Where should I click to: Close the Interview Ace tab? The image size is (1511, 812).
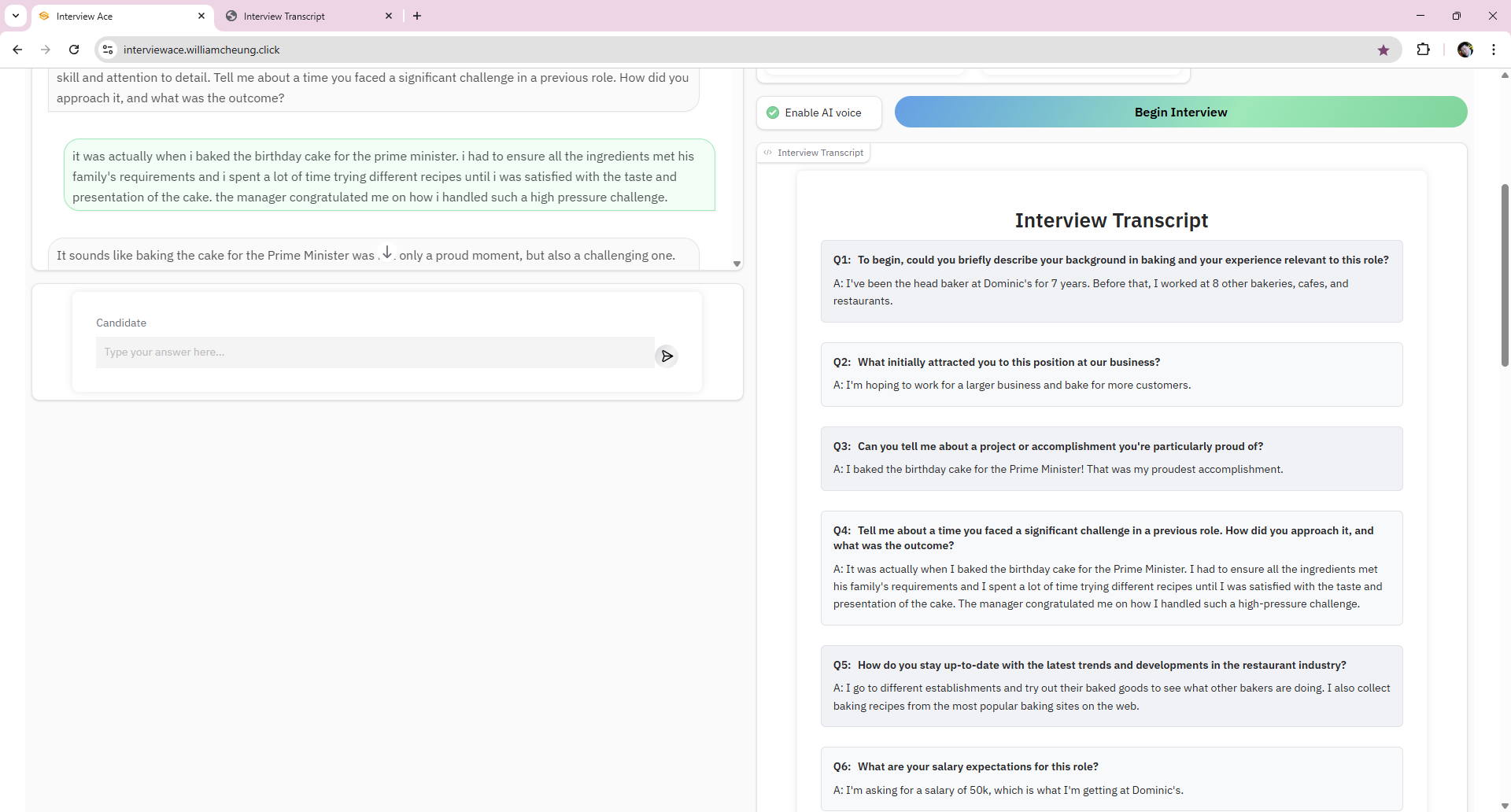tap(201, 16)
